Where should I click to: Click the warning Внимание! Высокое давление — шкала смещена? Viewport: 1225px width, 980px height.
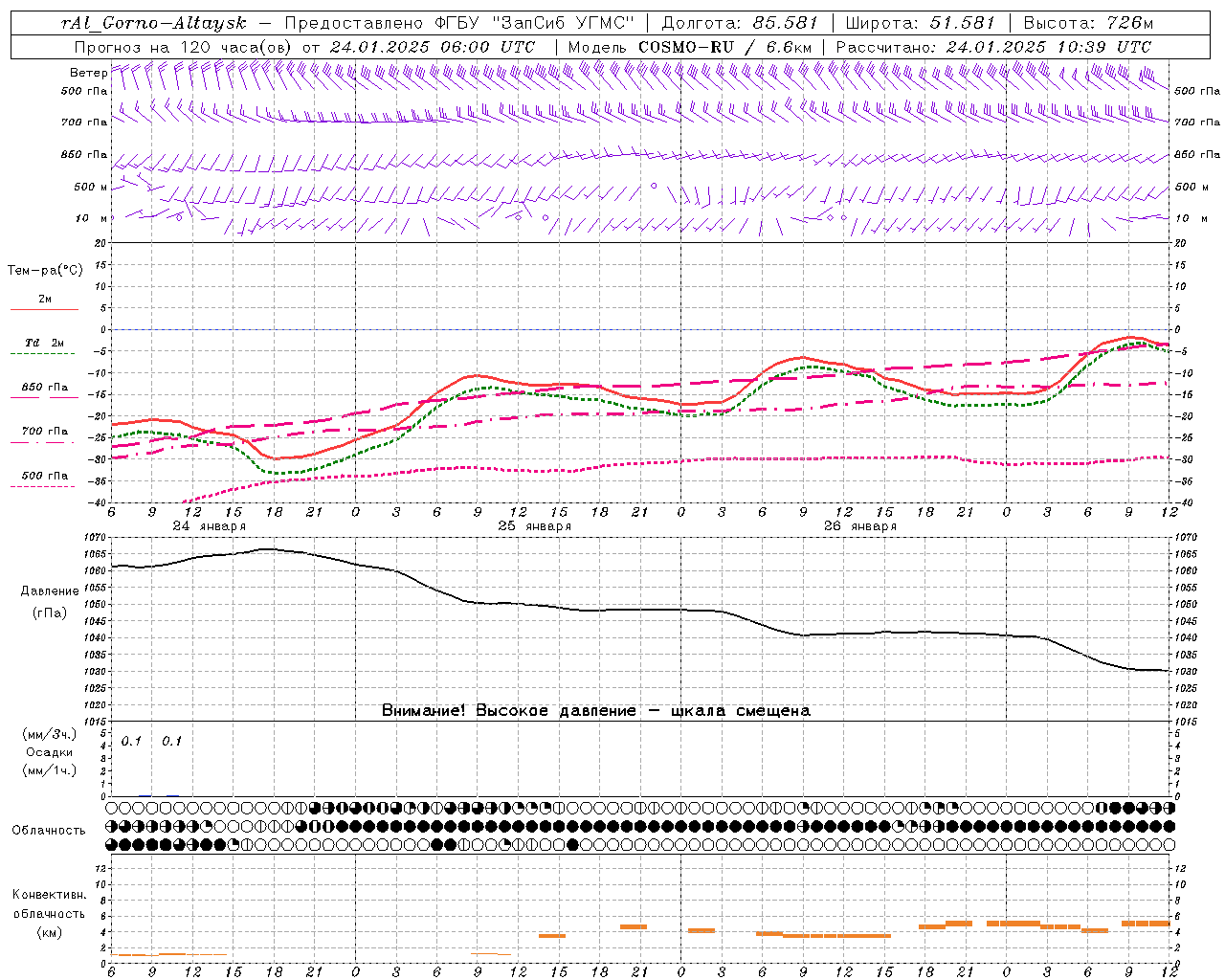pos(595,711)
